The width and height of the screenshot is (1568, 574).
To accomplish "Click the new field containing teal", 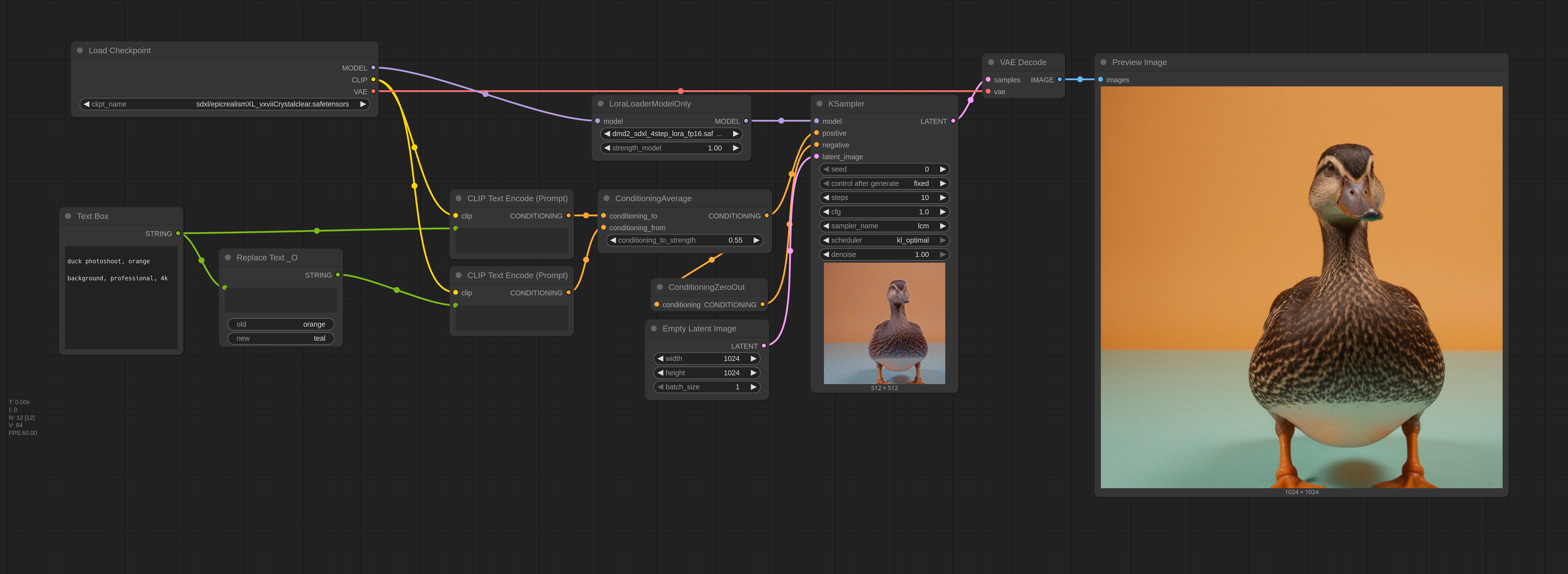I will pyautogui.click(x=281, y=339).
